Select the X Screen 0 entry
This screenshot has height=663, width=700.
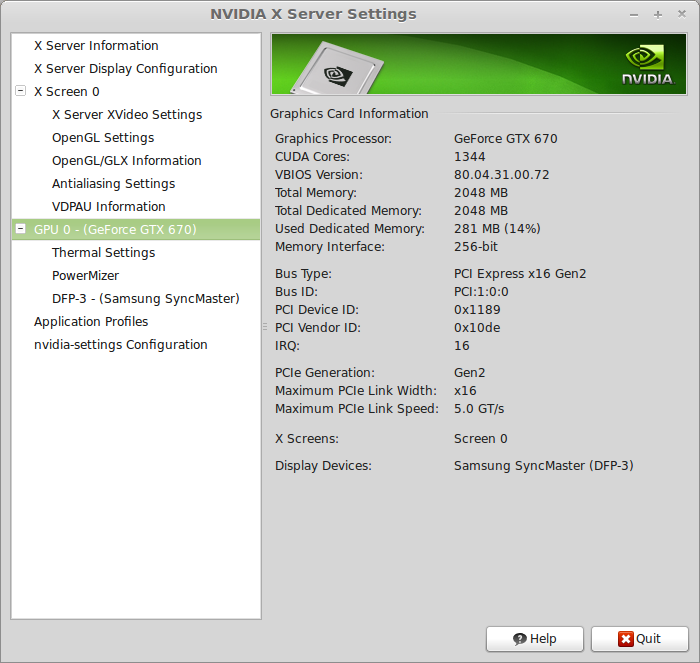[x=67, y=92]
